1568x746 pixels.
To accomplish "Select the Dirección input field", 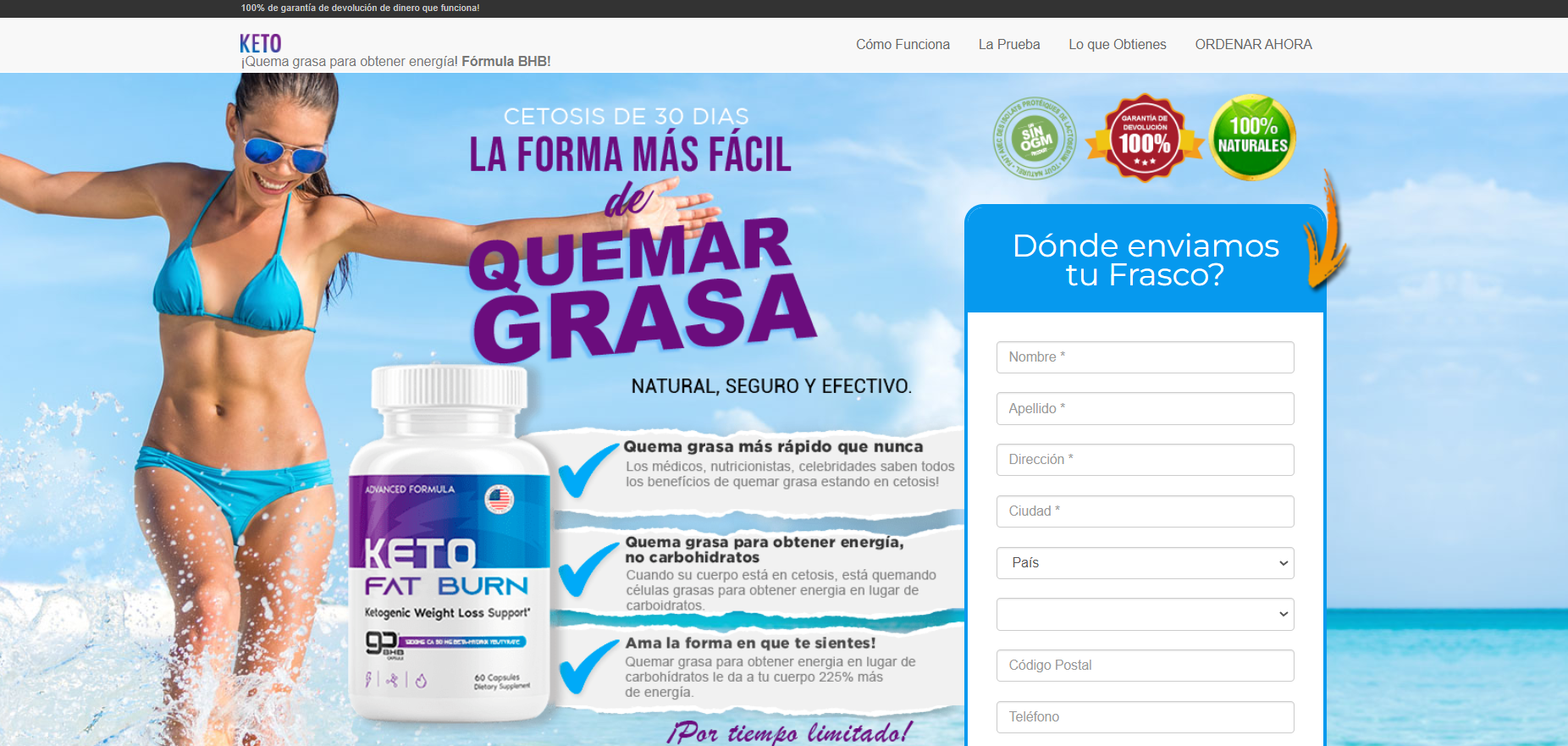I will 1145,460.
